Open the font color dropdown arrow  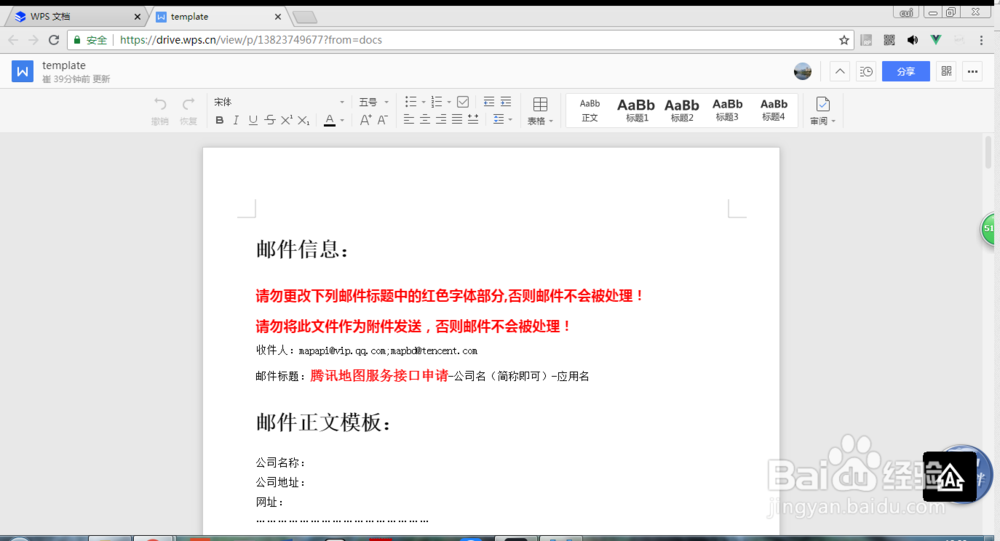coord(342,120)
